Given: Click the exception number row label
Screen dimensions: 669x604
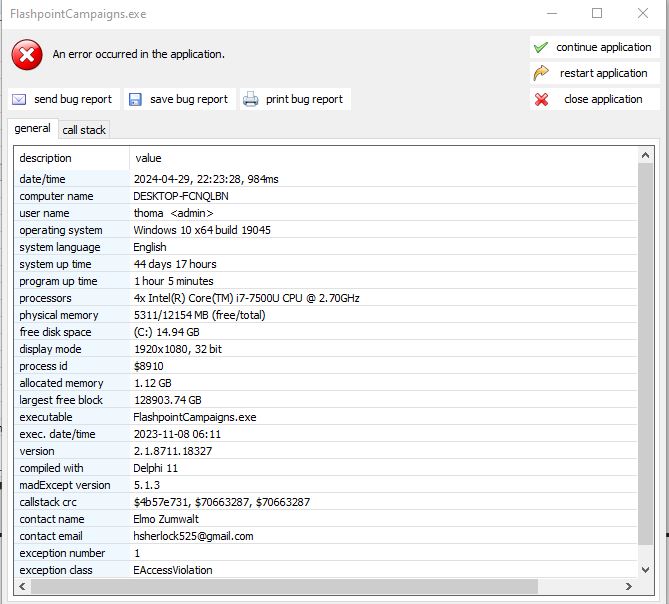Looking at the screenshot, I should [62, 553].
